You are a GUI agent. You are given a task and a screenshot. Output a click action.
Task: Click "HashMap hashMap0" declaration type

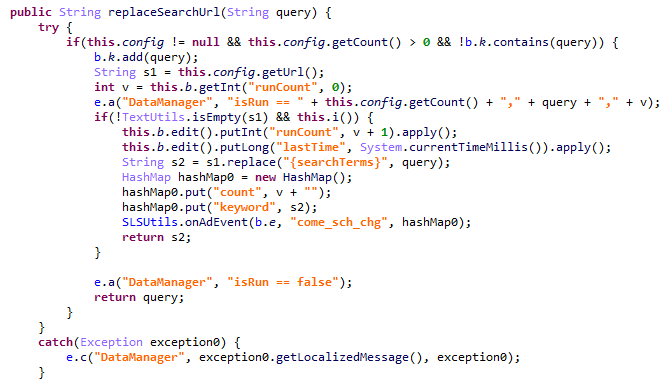[146, 177]
